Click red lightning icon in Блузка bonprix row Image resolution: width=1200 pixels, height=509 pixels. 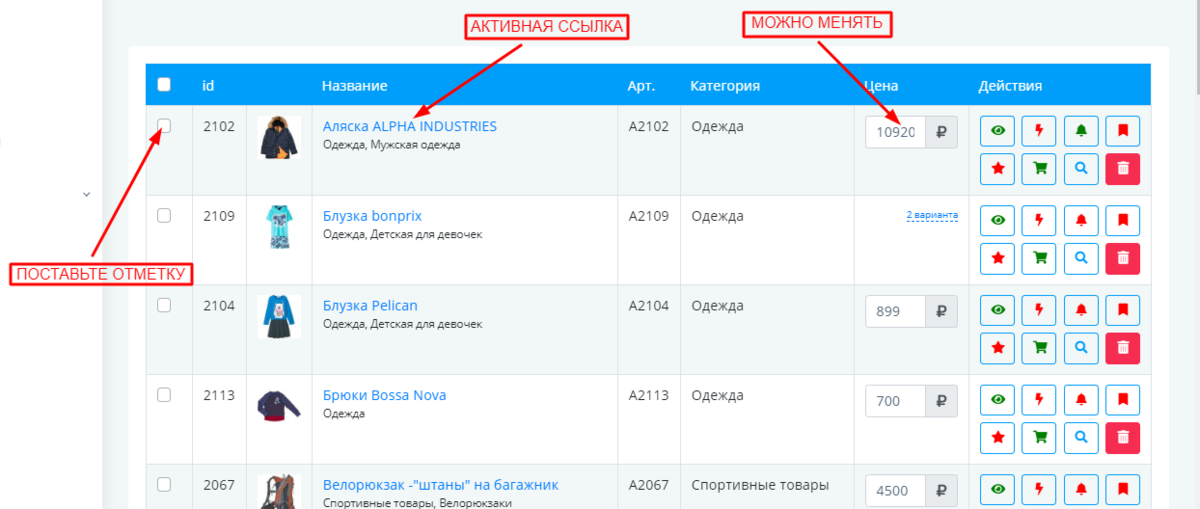pyautogui.click(x=1039, y=220)
